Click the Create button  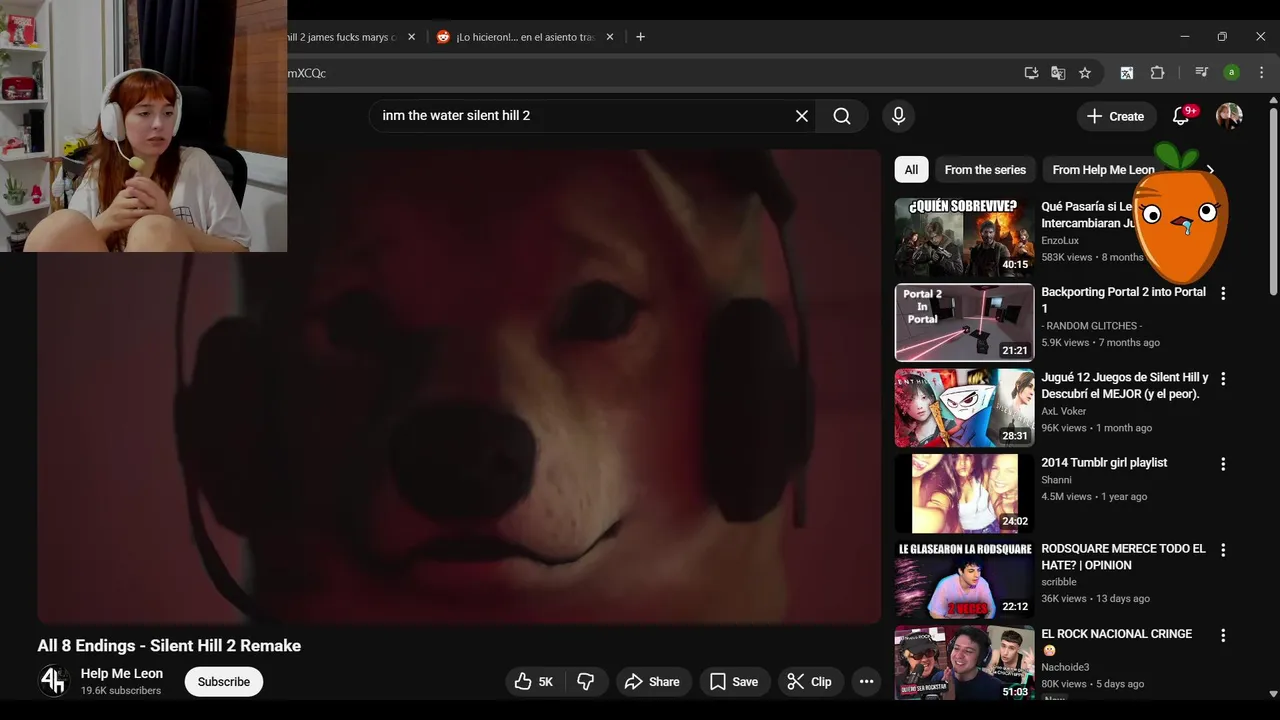coord(1116,116)
